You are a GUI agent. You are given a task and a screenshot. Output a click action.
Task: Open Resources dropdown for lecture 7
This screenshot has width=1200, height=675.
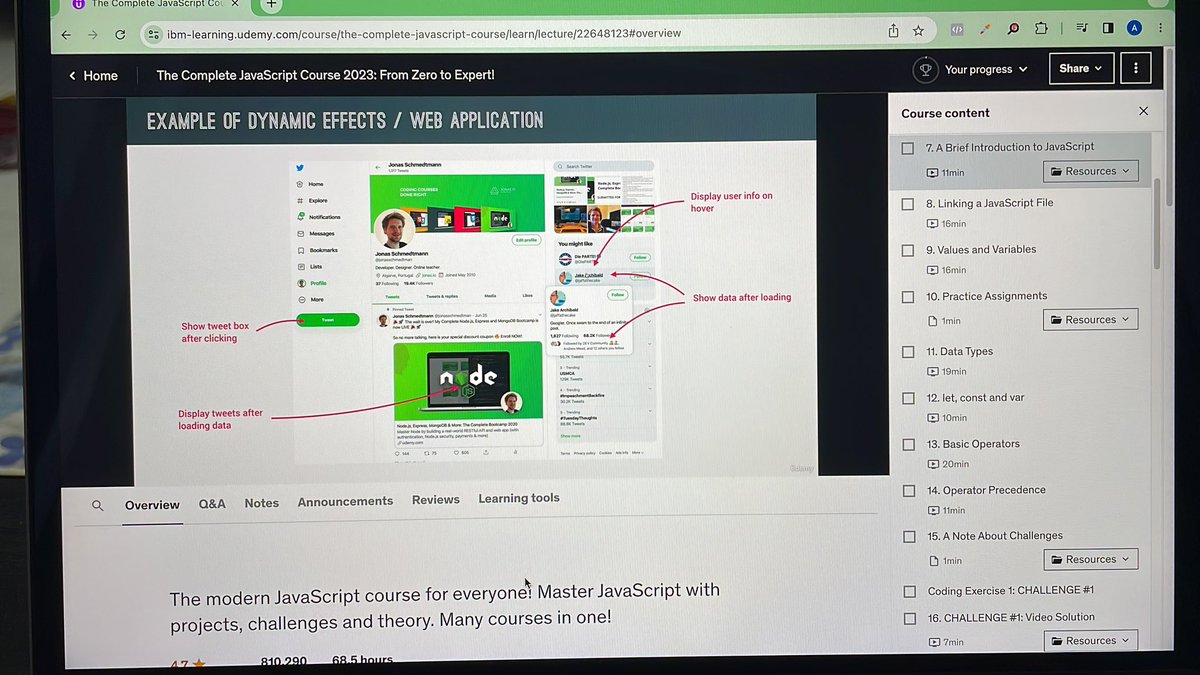pos(1090,171)
